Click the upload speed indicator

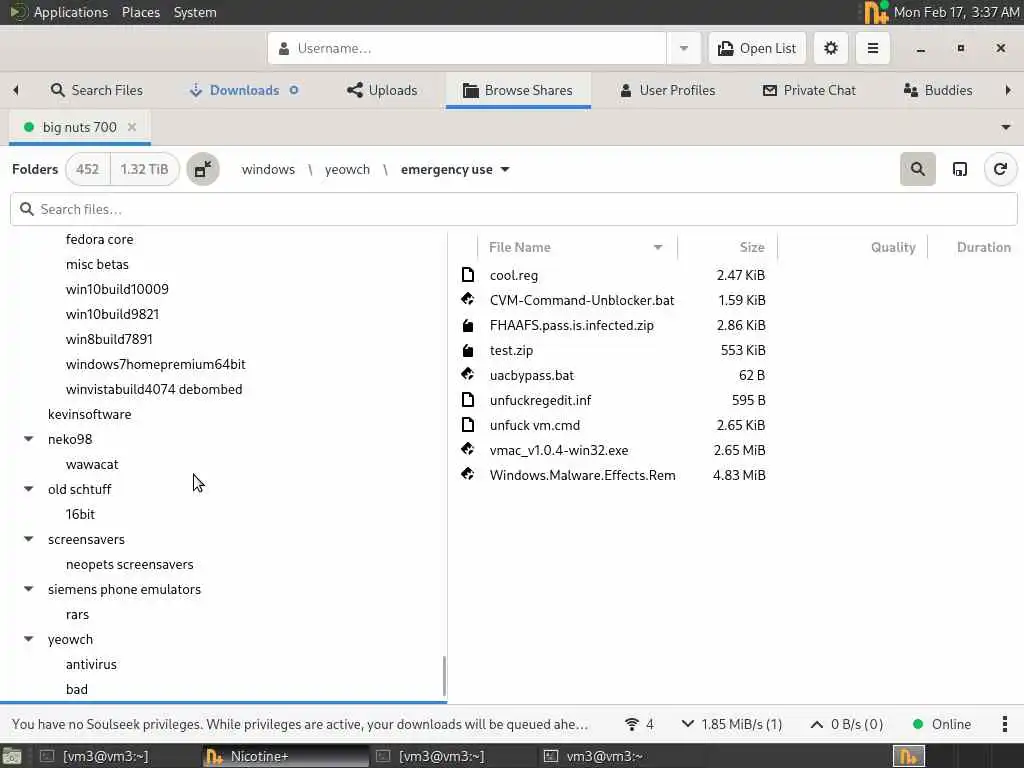[846, 724]
